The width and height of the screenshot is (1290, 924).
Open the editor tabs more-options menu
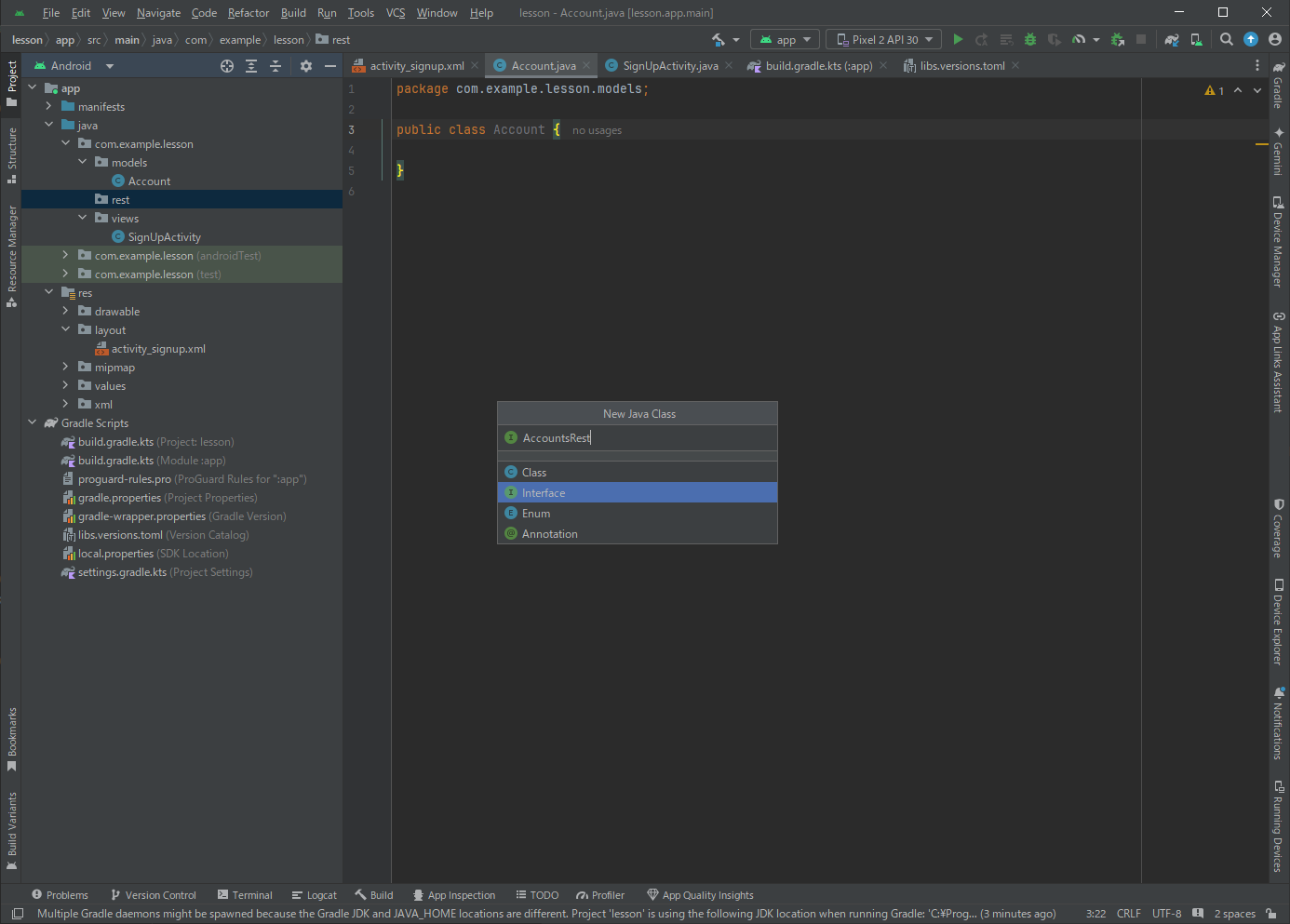[x=1257, y=66]
